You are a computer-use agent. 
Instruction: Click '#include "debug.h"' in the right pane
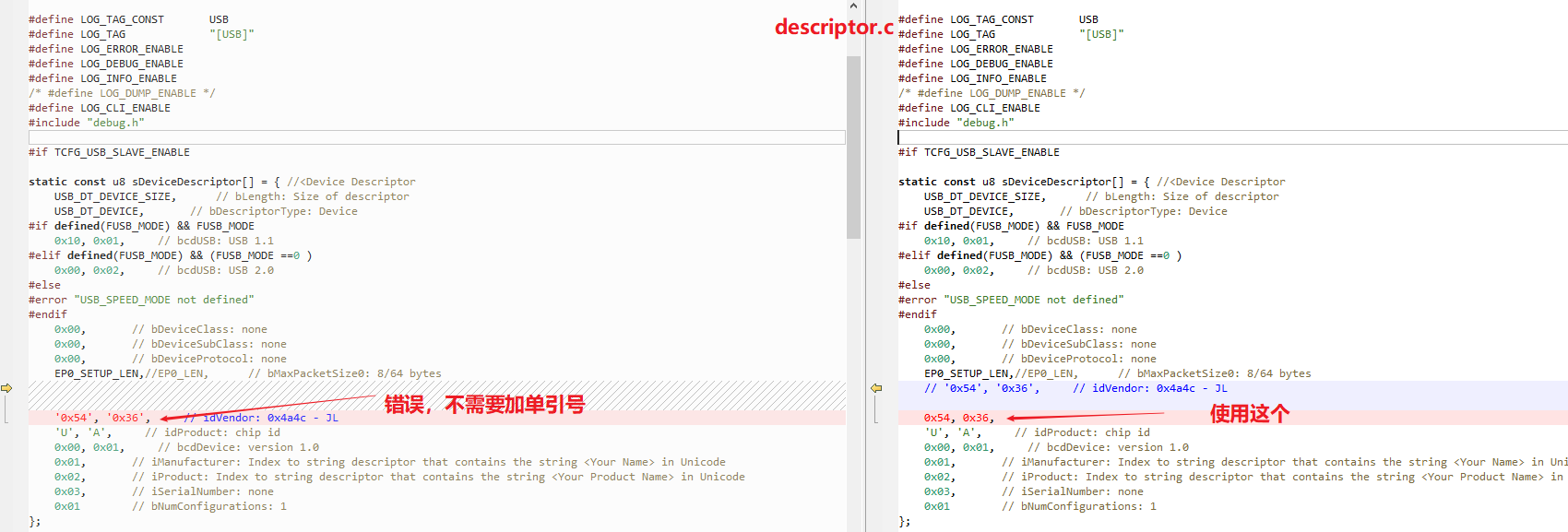click(x=956, y=123)
